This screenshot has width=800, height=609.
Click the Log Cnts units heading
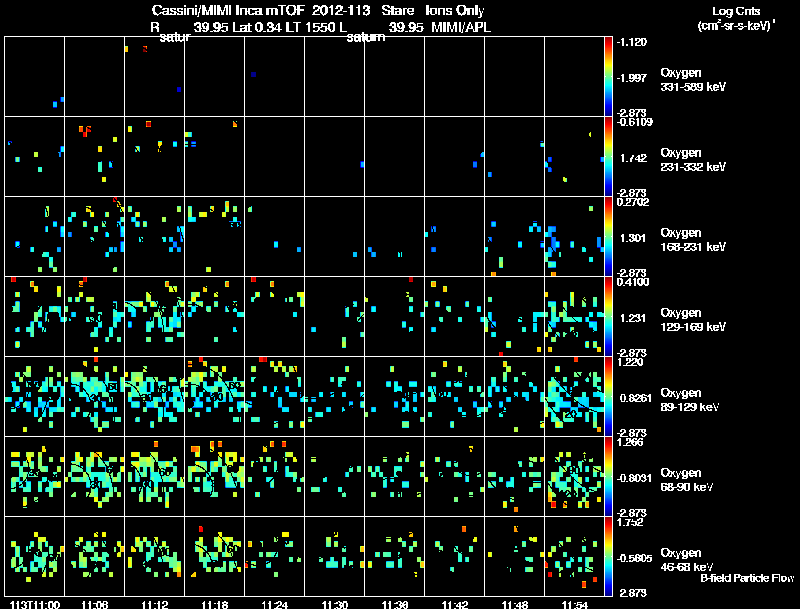click(x=736, y=18)
